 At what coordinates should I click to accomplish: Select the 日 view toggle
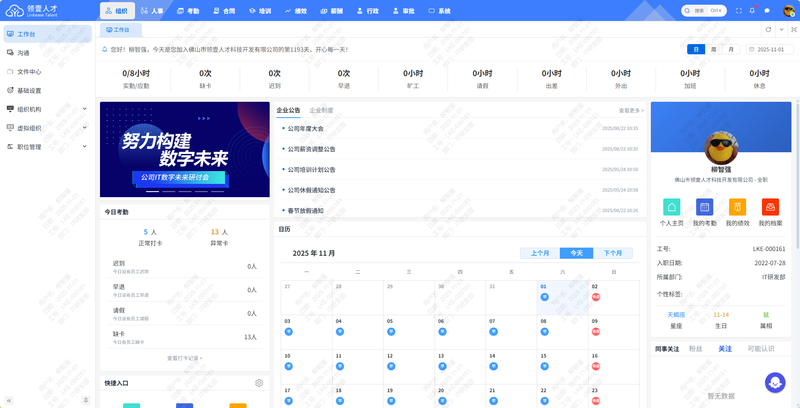tap(696, 49)
